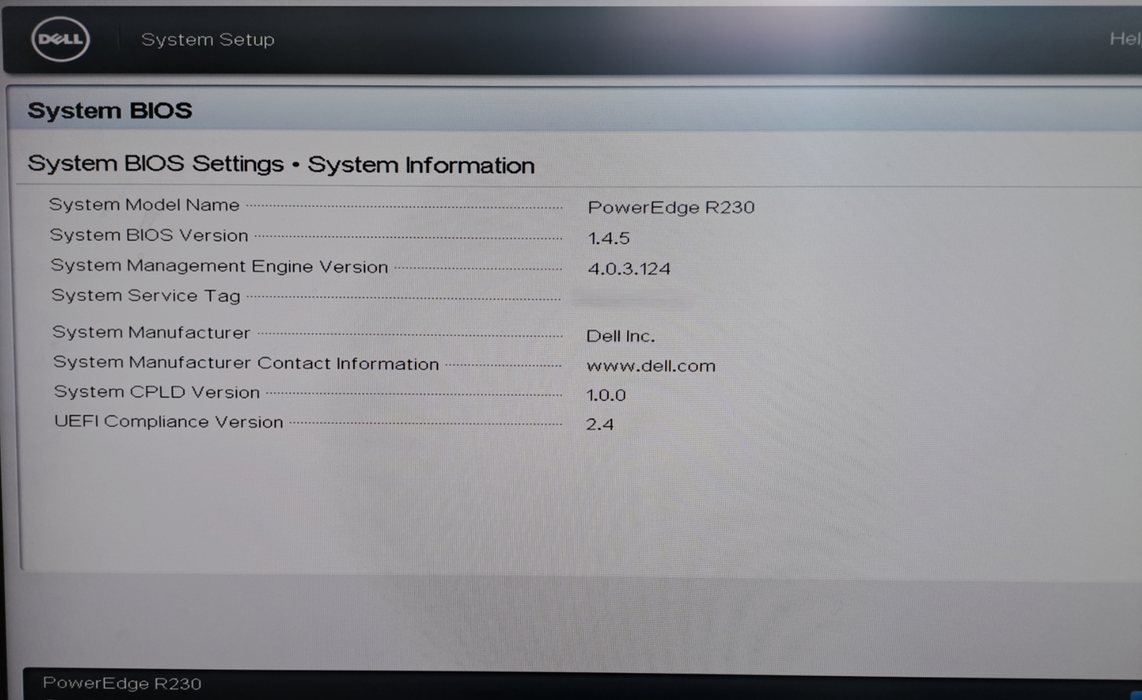Select the System Model Name label
Screen dimensions: 1142x700
(144, 205)
